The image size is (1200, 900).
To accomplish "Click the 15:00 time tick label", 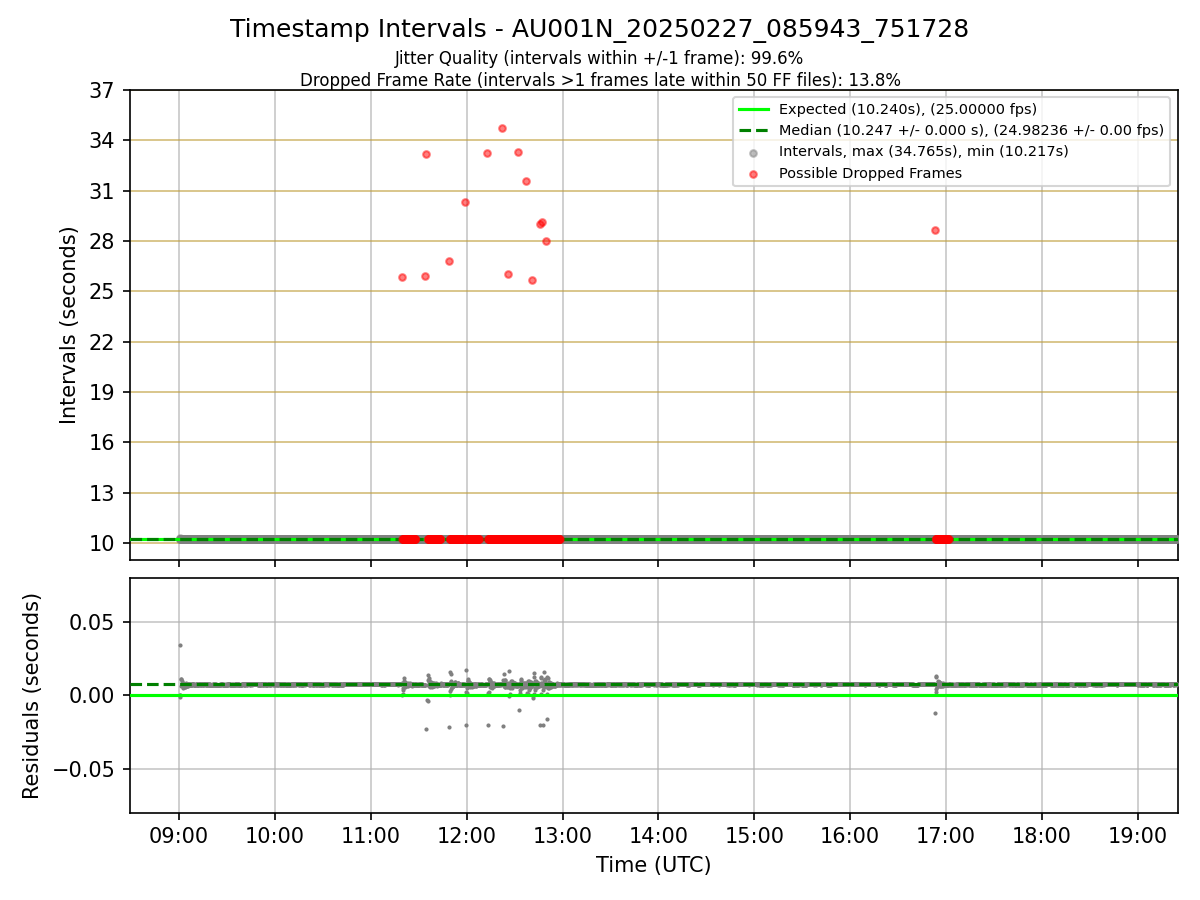I will click(754, 836).
